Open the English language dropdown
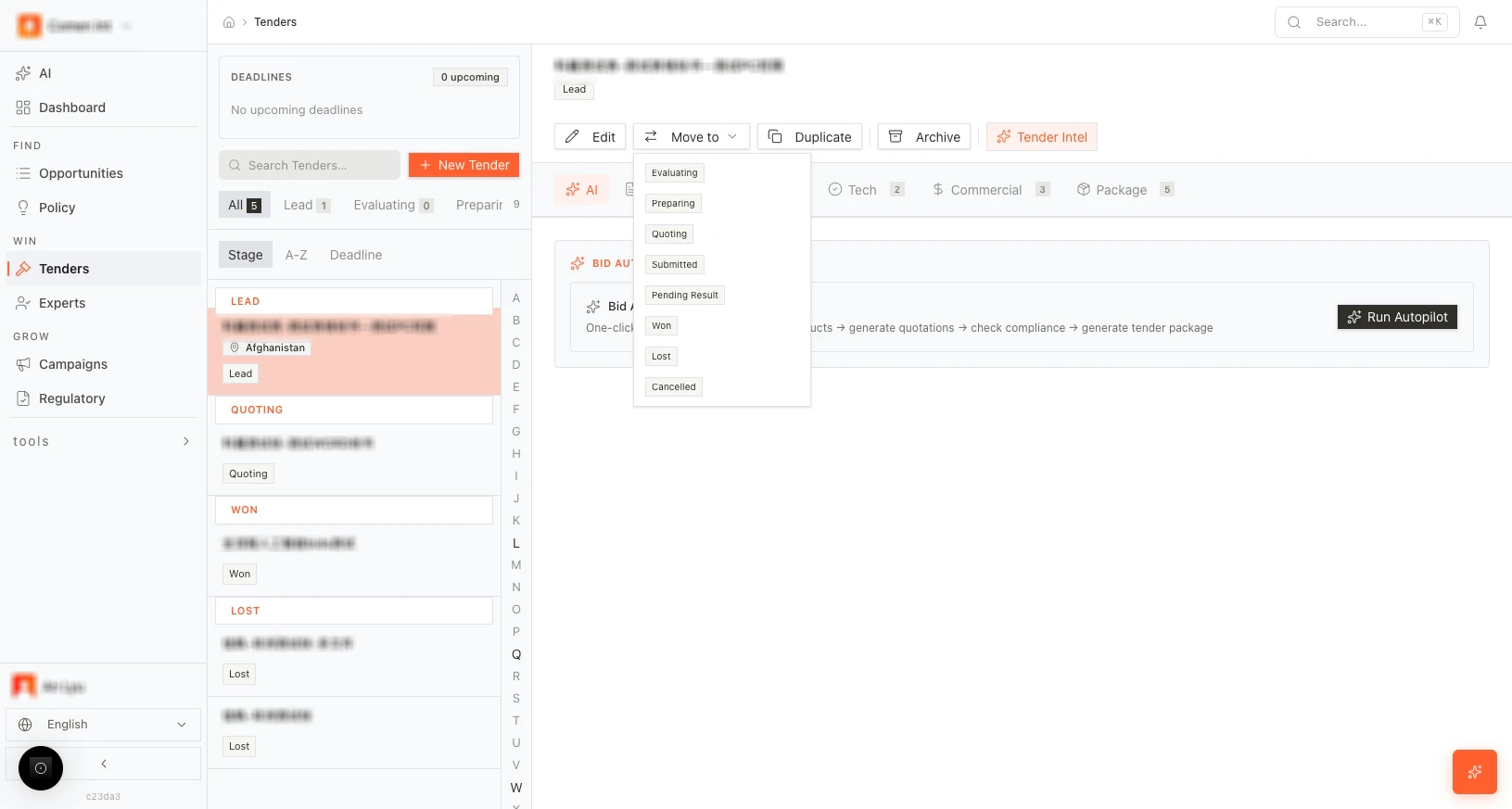This screenshot has height=809, width=1512. coord(103,725)
